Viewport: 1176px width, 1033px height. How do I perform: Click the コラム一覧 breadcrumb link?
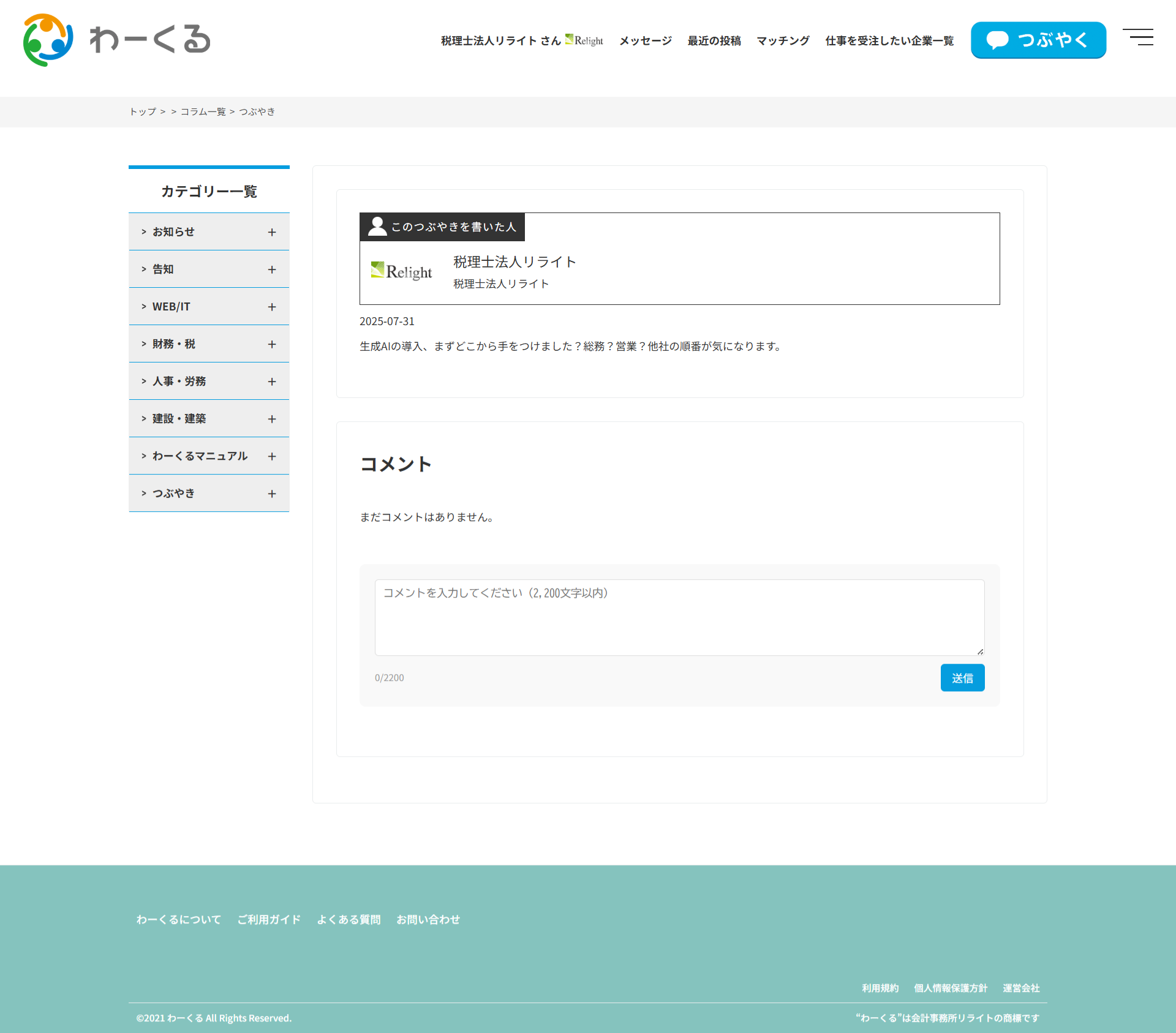[203, 111]
